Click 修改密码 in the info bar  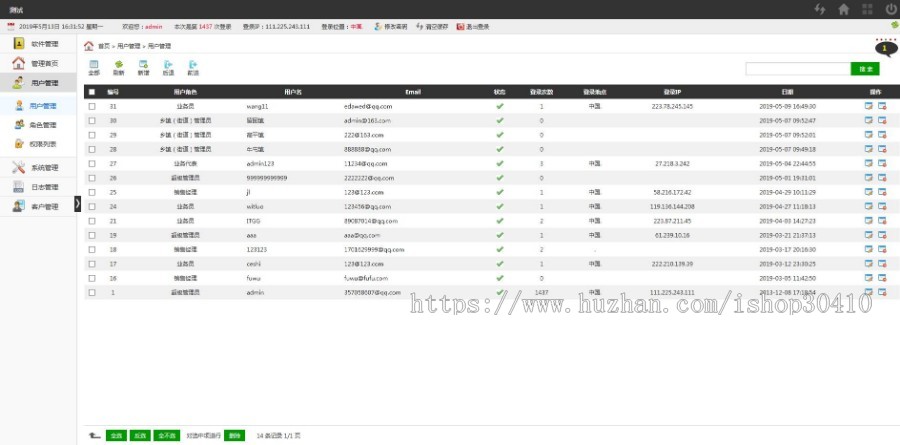point(391,26)
